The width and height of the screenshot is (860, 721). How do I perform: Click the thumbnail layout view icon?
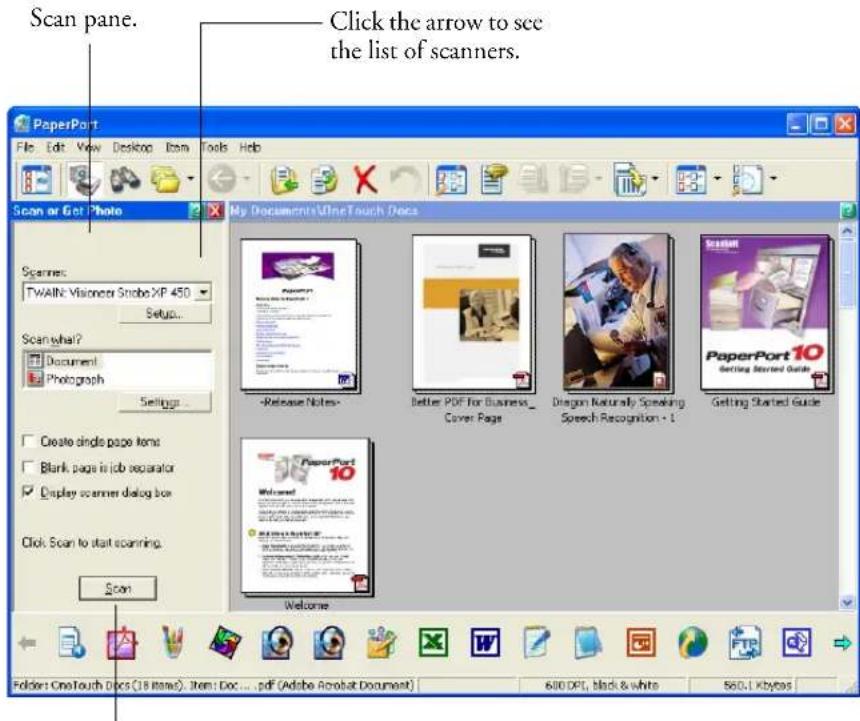[691, 179]
